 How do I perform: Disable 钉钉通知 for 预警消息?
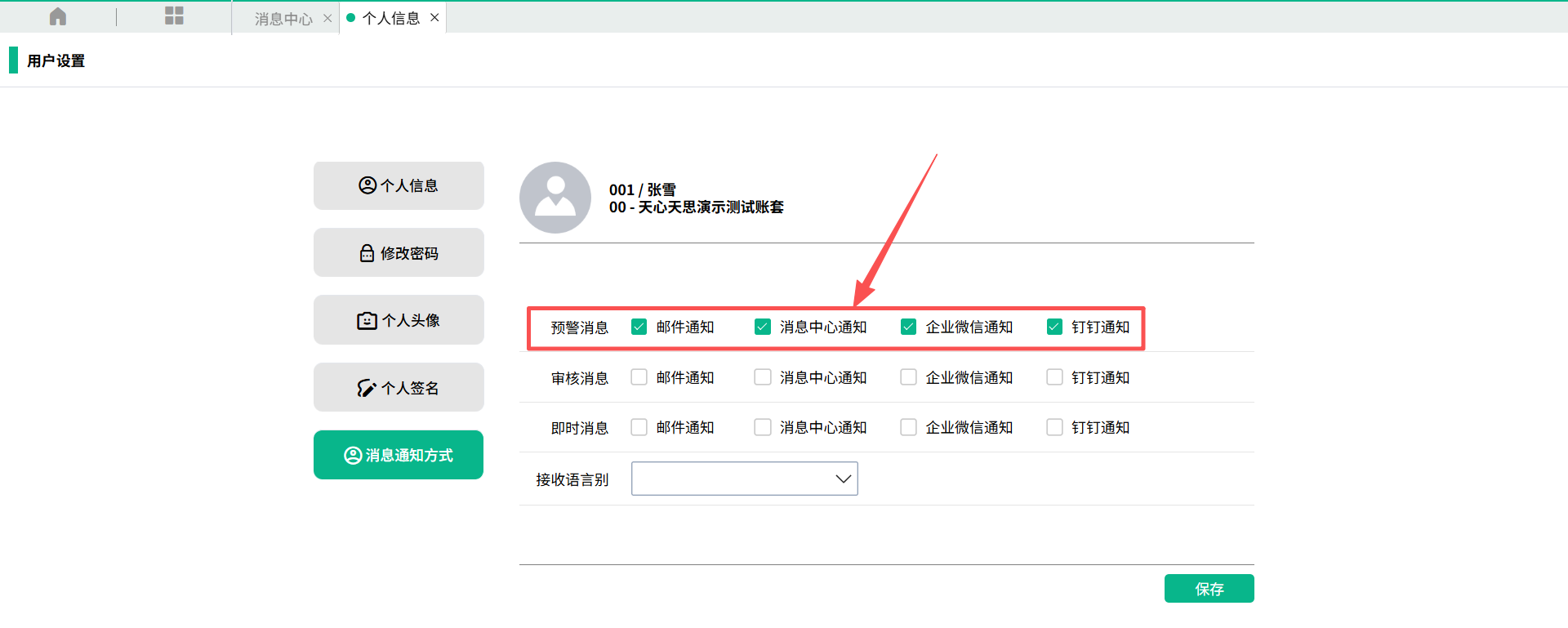[1054, 327]
